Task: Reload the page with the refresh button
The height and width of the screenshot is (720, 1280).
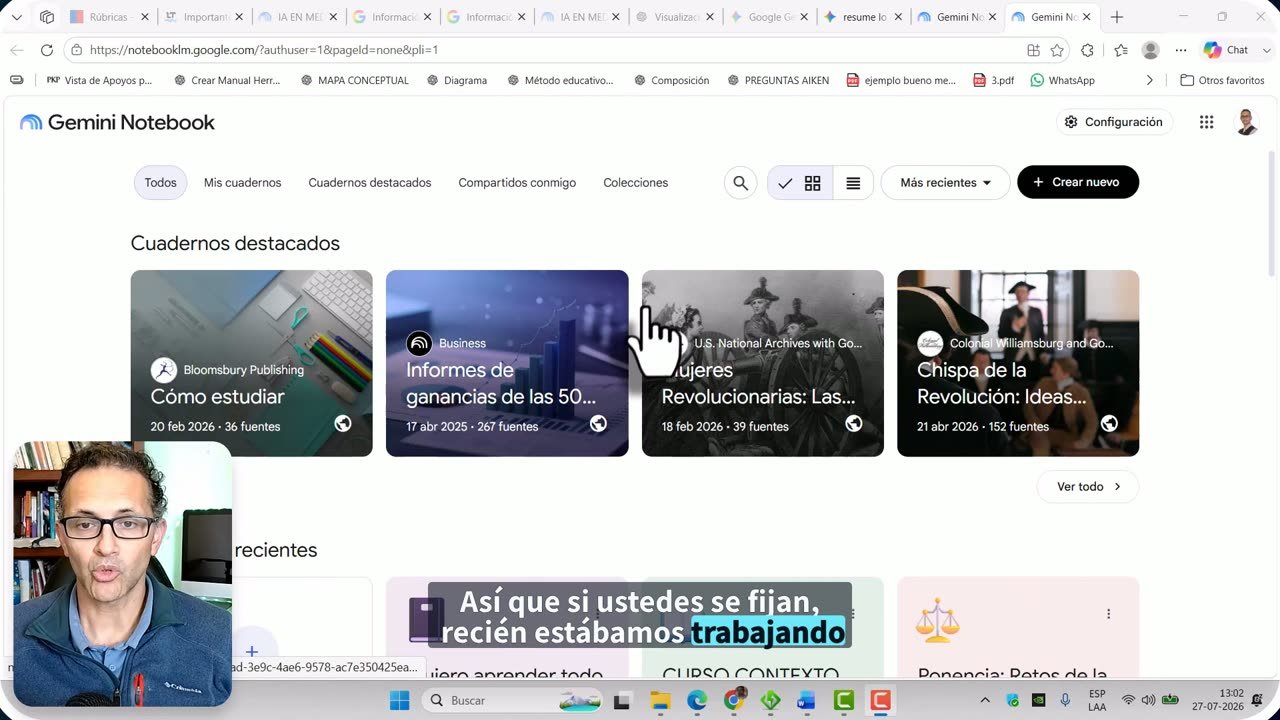Action: coord(47,50)
